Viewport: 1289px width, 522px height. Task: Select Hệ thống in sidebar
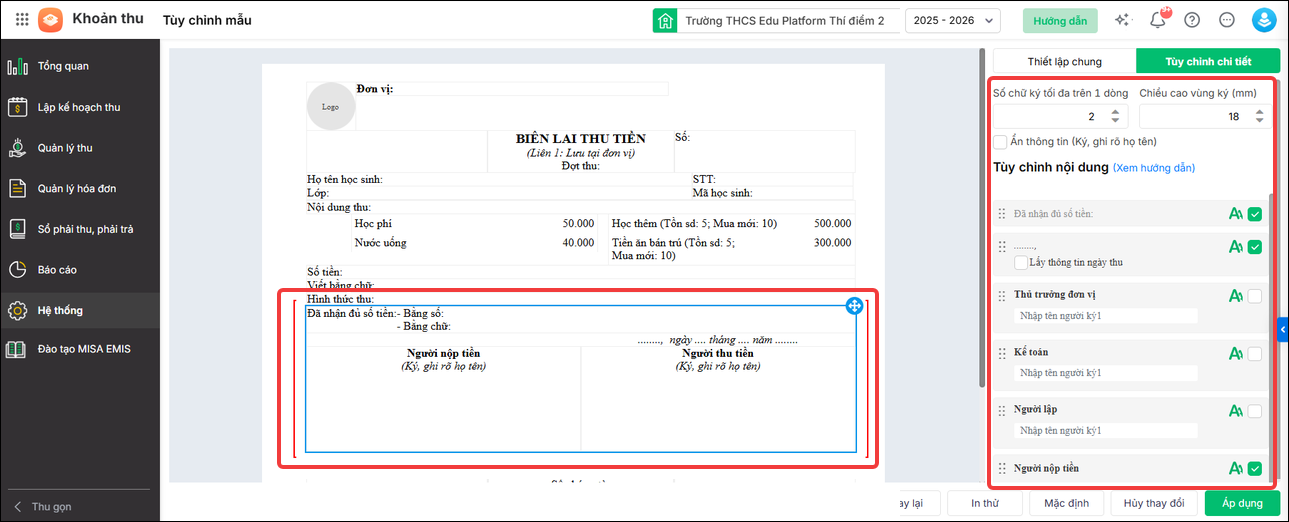pyautogui.click(x=80, y=311)
